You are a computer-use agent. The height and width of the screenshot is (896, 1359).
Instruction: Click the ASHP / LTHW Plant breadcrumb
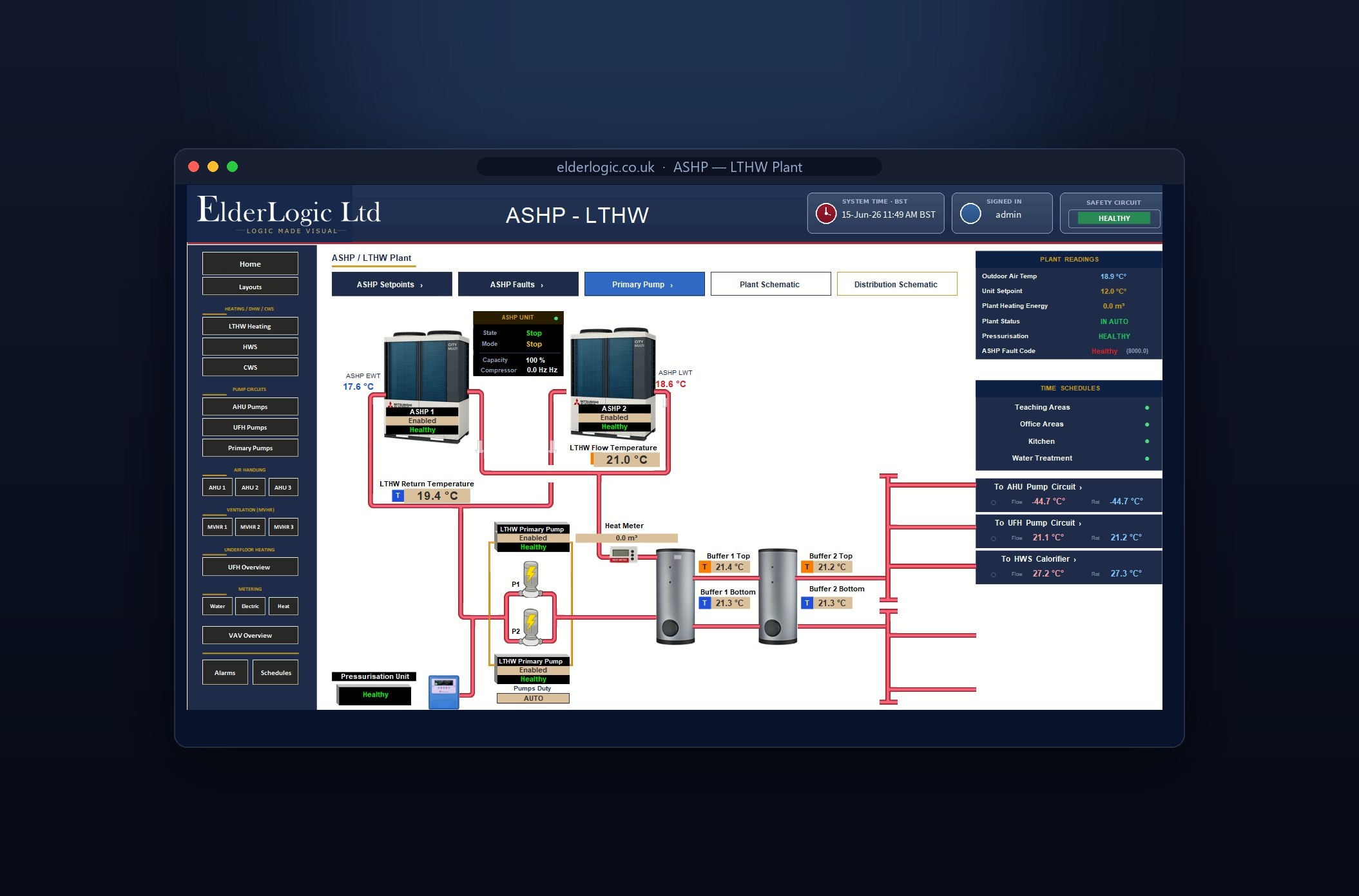point(371,258)
